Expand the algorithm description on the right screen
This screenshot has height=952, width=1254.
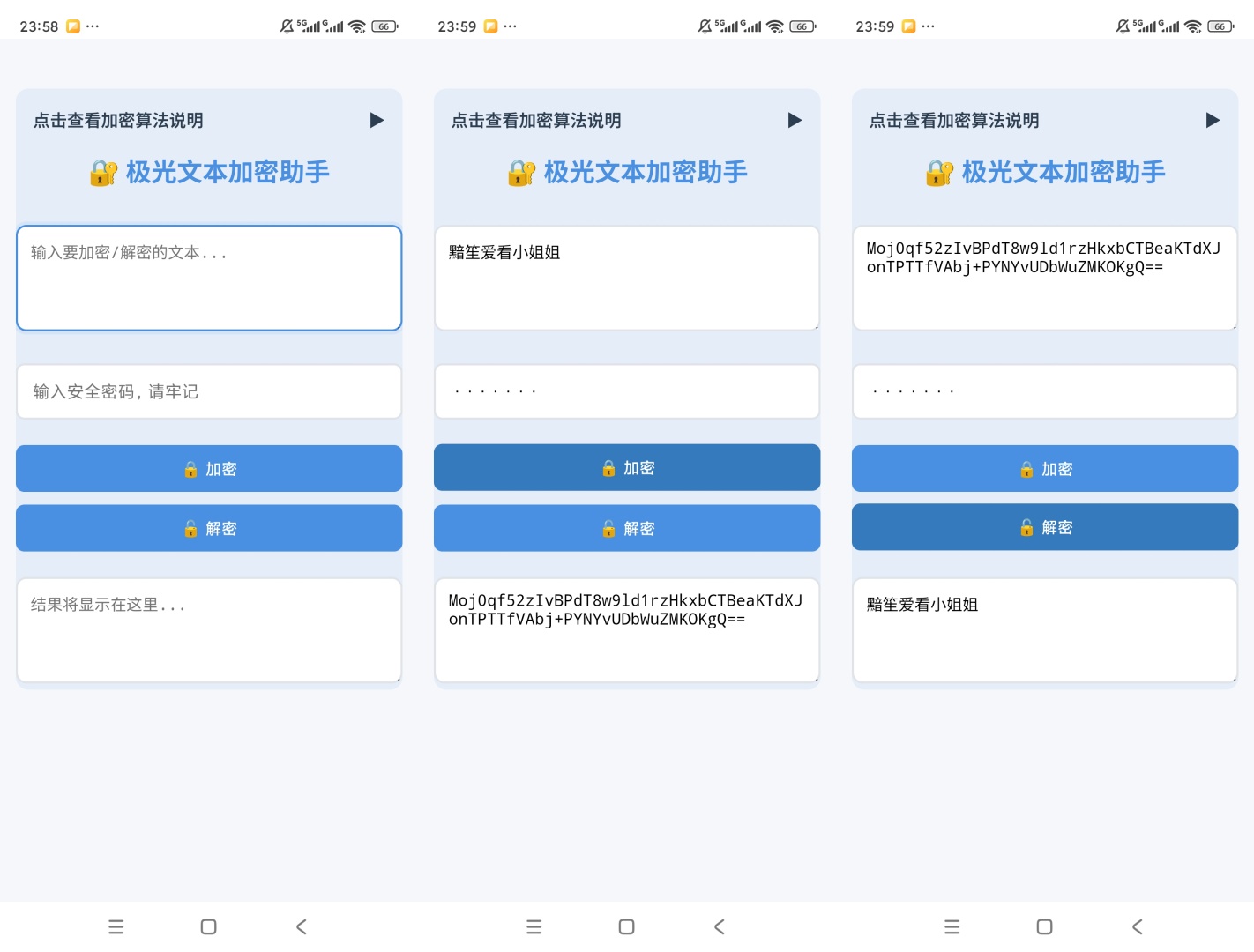tap(1045, 120)
